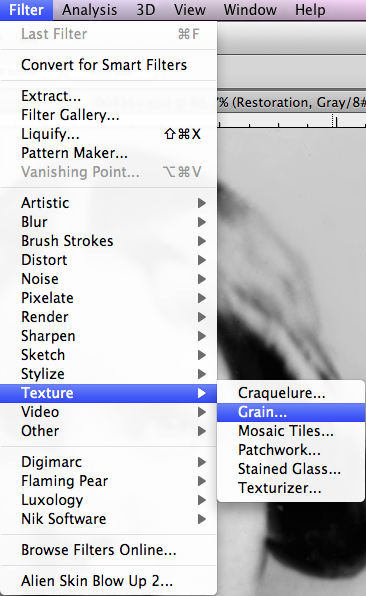366x596 pixels.
Task: Open the Nik Software submenu
Action: coord(108,519)
